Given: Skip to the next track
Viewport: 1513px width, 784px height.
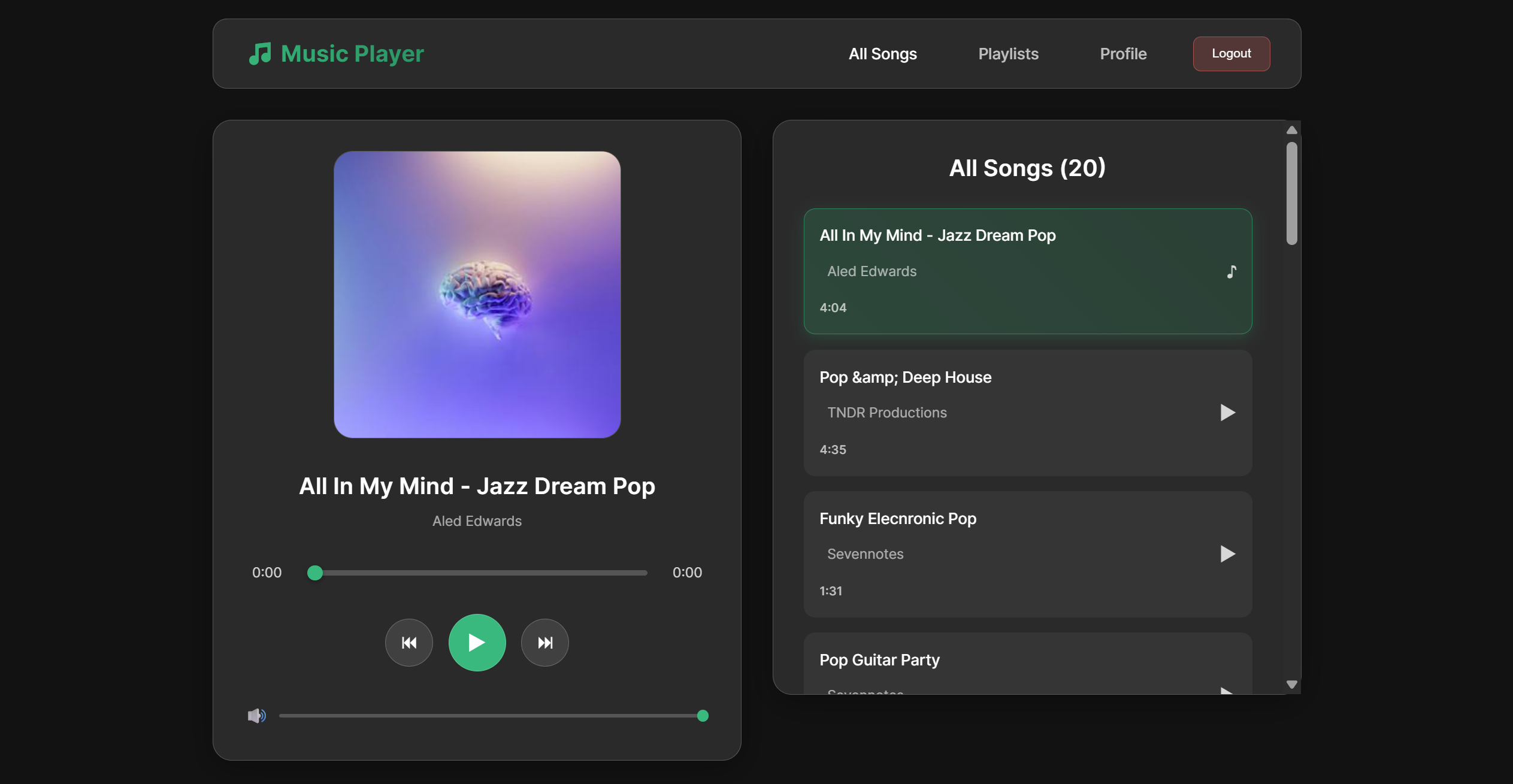Looking at the screenshot, I should 544,642.
